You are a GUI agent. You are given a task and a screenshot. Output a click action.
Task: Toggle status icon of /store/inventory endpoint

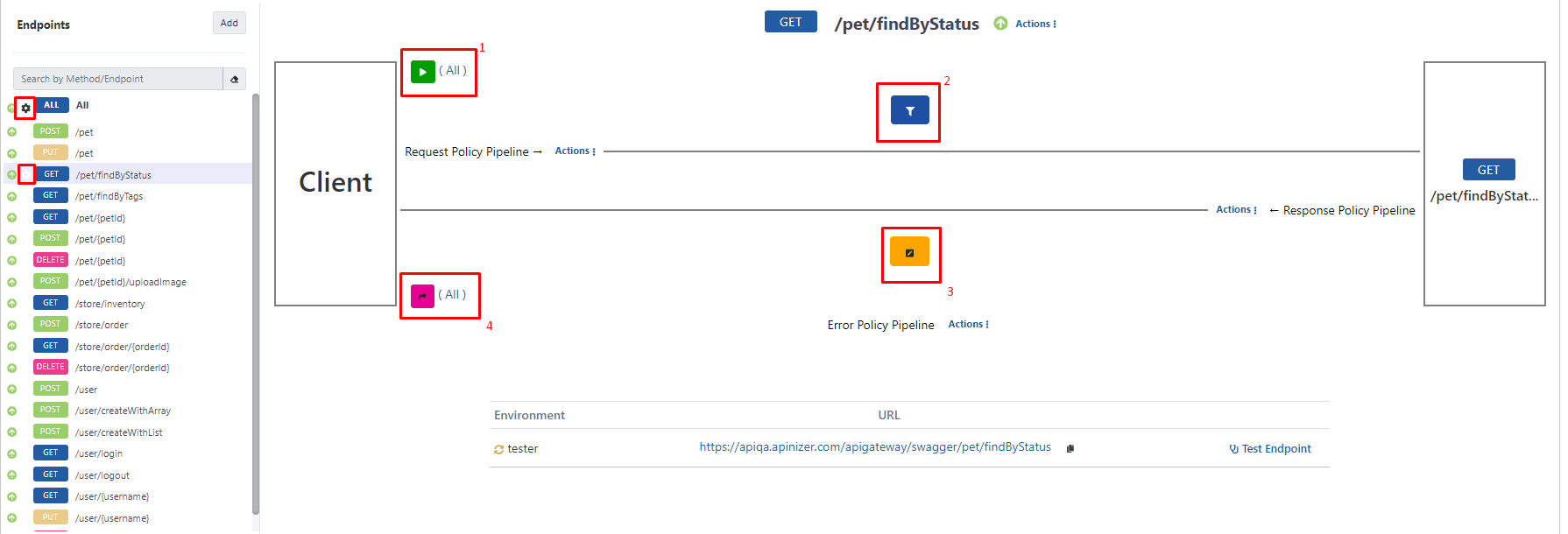(x=12, y=304)
